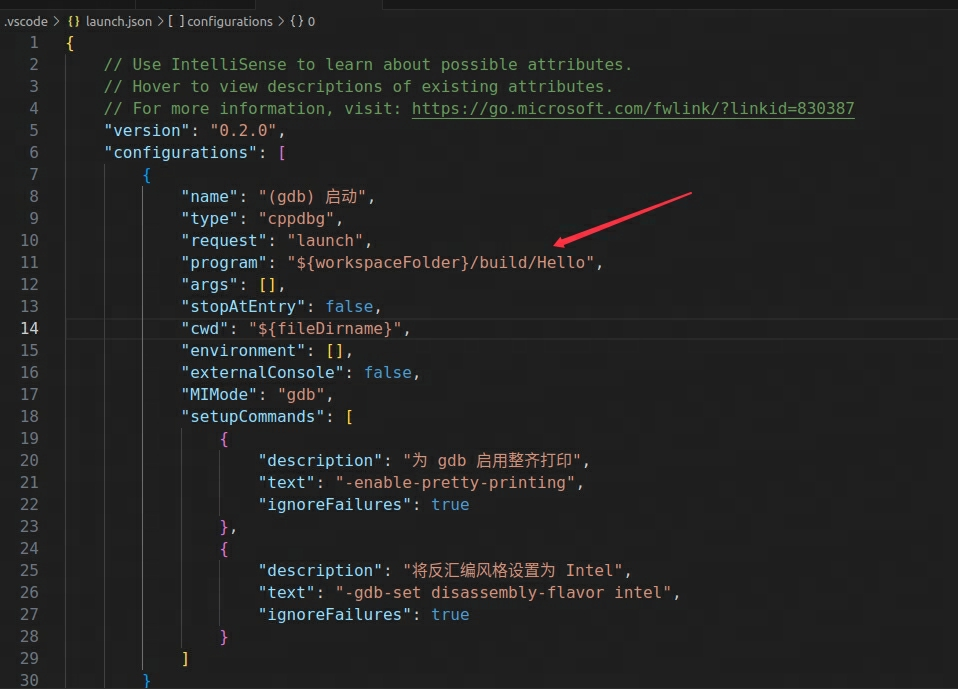Viewport: 958px width, 689px height.
Task: Click the false value of stopAtEntry
Action: coord(349,307)
